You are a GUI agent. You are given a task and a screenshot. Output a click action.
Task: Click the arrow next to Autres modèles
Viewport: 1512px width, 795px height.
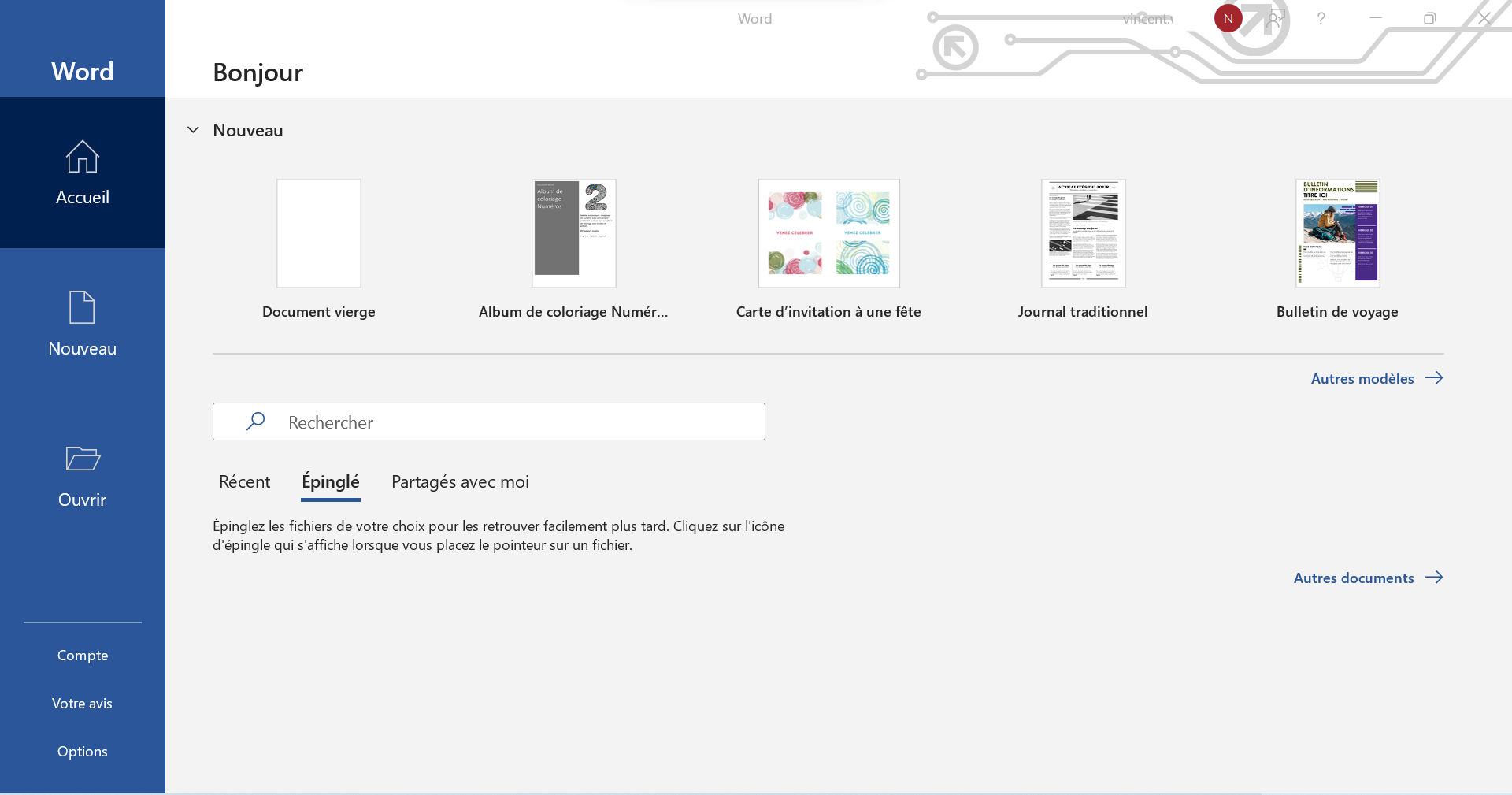(x=1434, y=378)
